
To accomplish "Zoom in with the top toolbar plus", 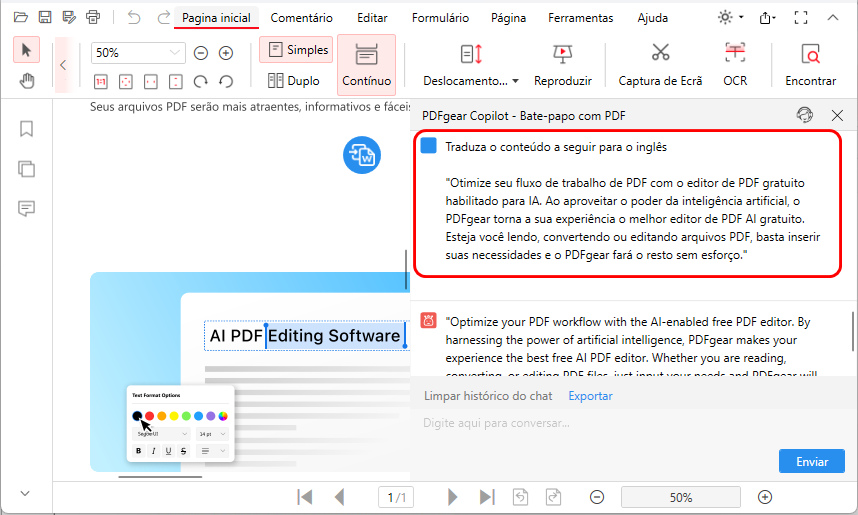I will tap(226, 53).
